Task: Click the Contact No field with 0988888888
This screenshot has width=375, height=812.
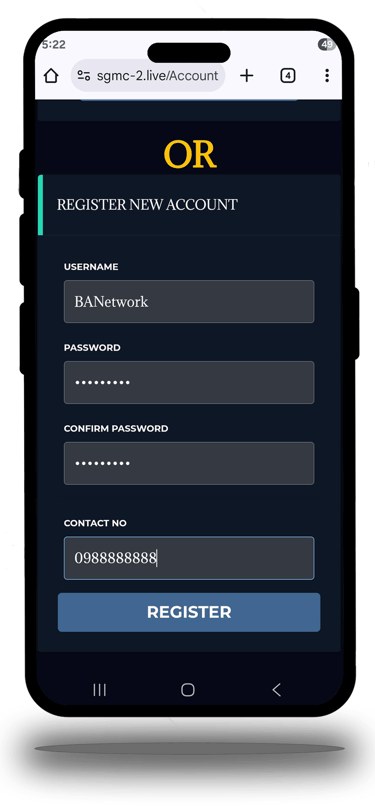Action: click(189, 558)
